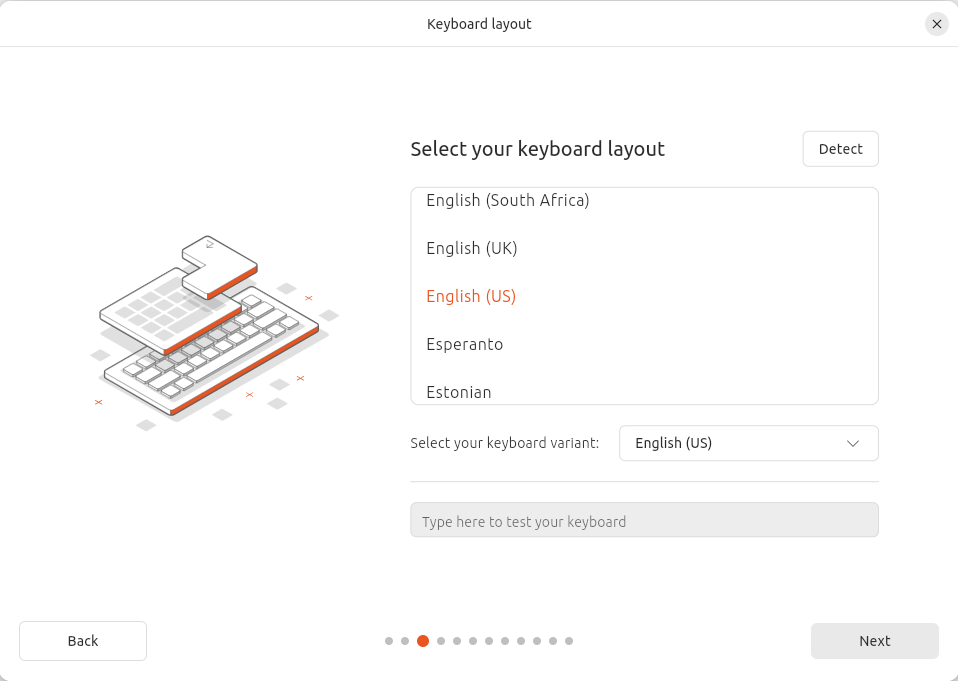Click the Select your keyboard variant label

504,443
